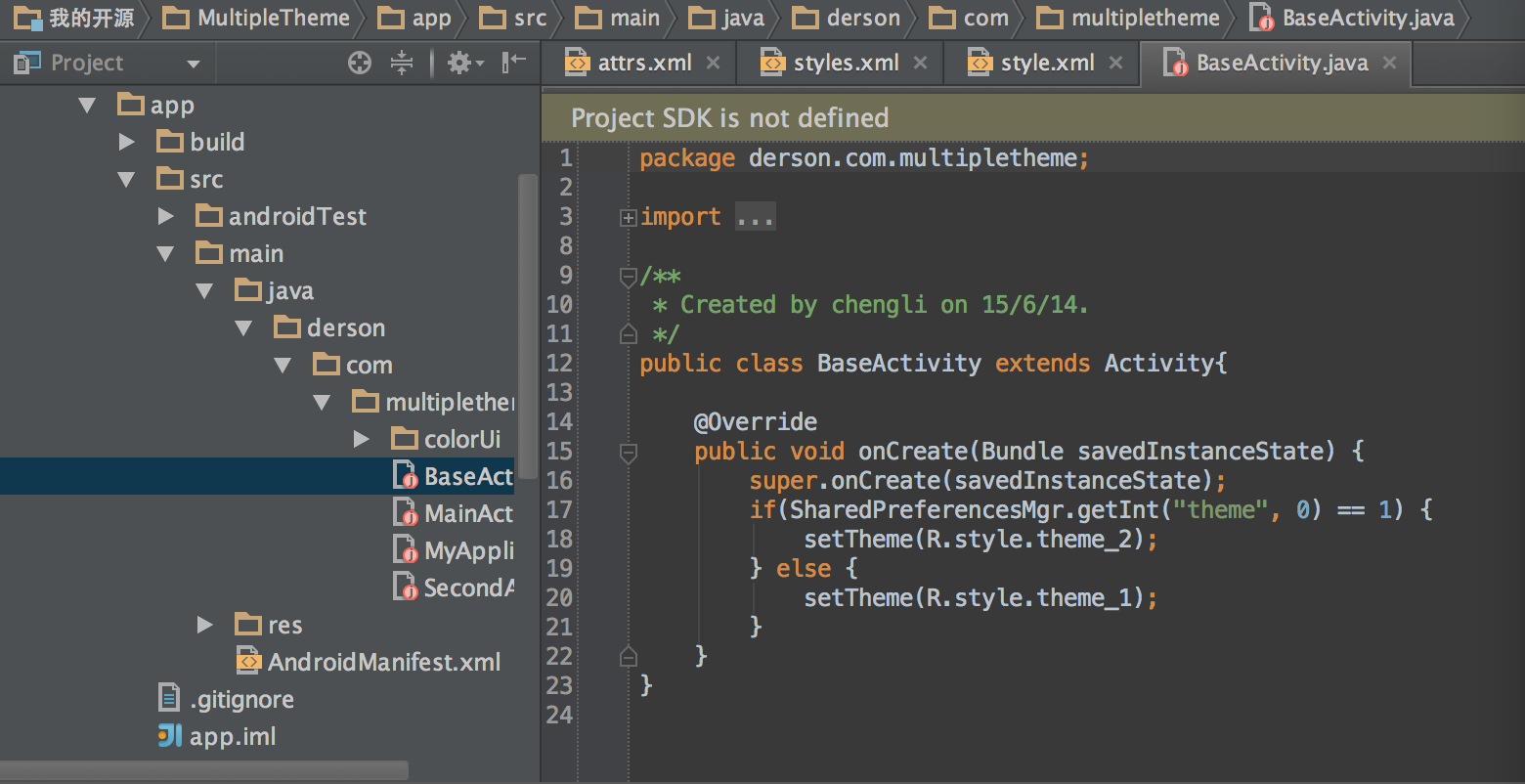The height and width of the screenshot is (784, 1525).
Task: Close the attrs.xml tab
Action: click(x=713, y=63)
